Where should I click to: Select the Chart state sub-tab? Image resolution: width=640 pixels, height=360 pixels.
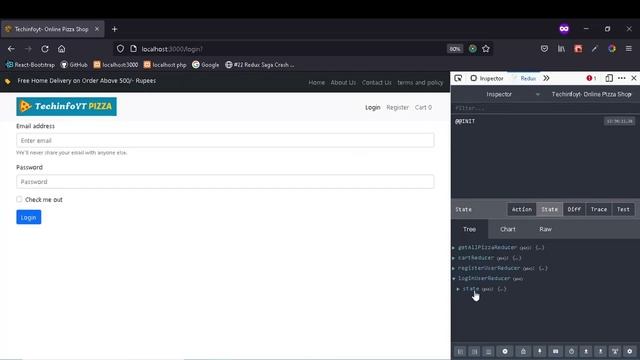[x=508, y=229]
